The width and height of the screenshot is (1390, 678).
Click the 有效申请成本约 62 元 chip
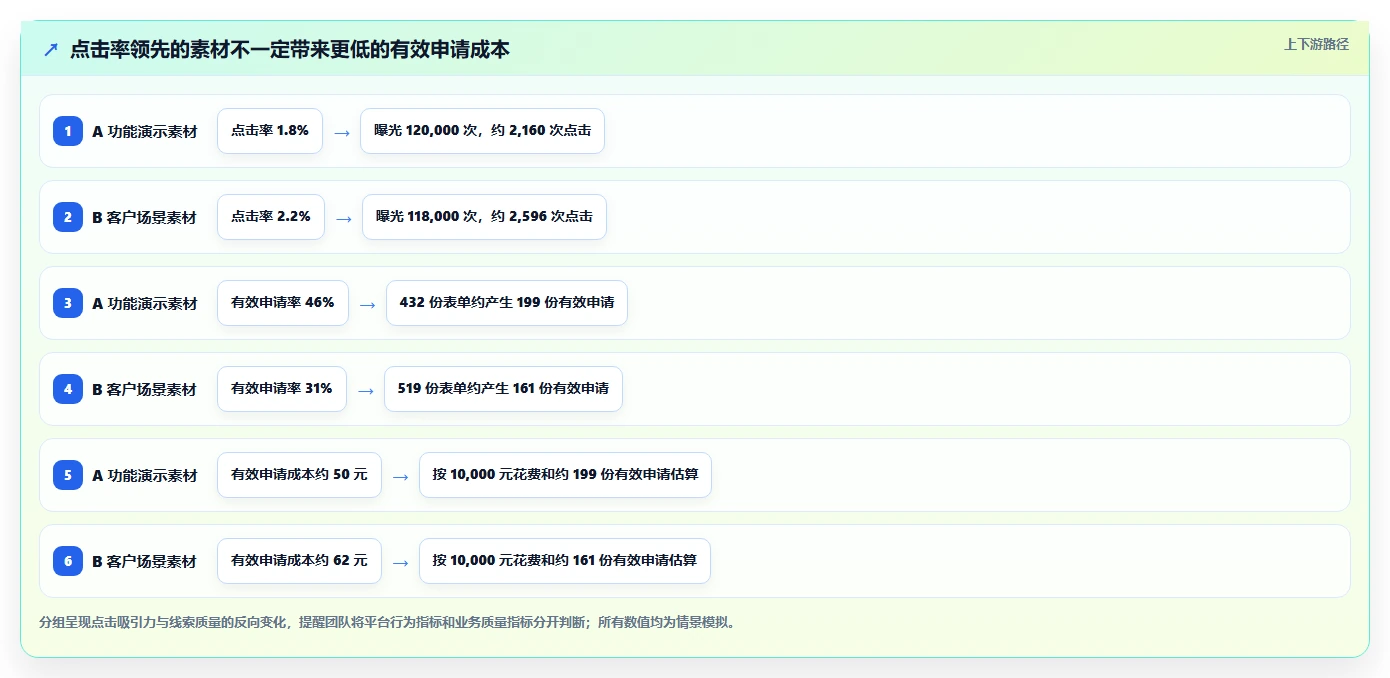click(x=299, y=561)
